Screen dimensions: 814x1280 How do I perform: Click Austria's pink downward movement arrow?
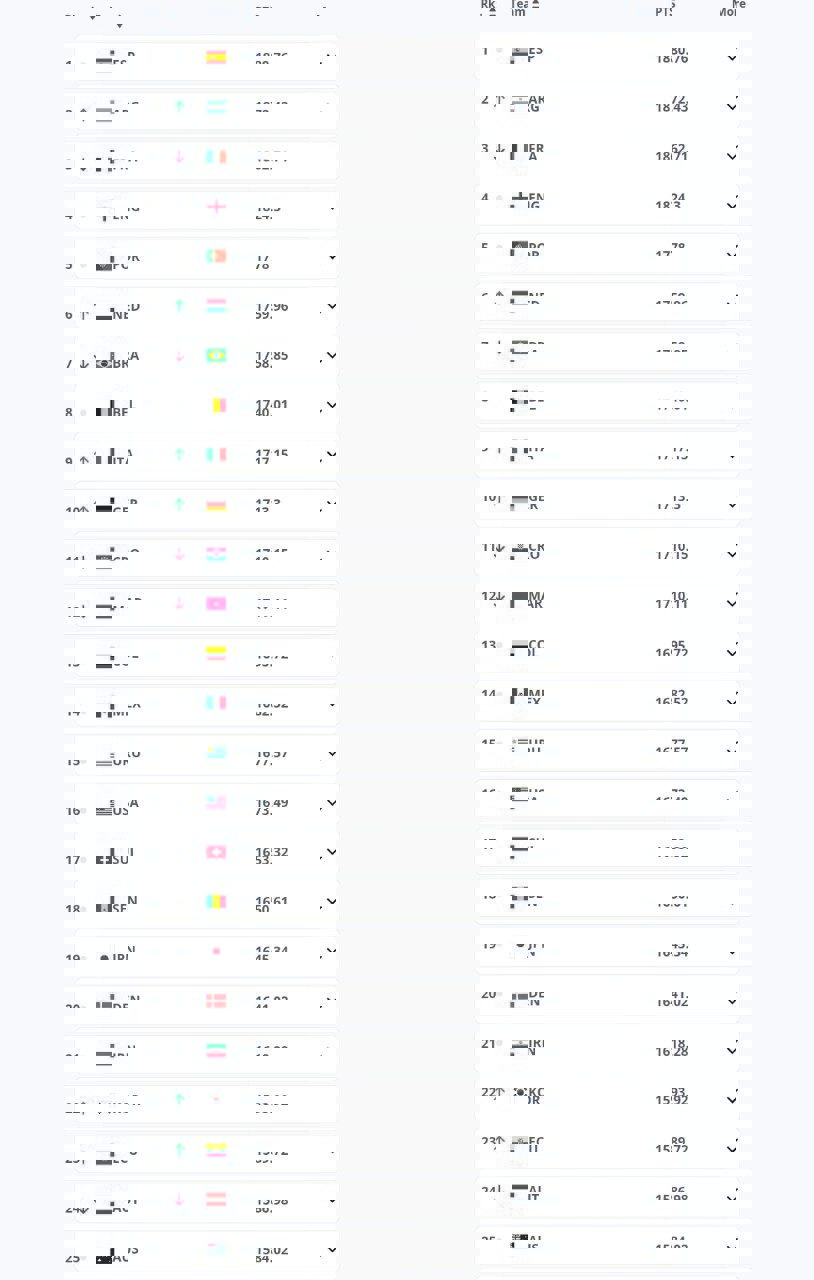pyautogui.click(x=180, y=1199)
